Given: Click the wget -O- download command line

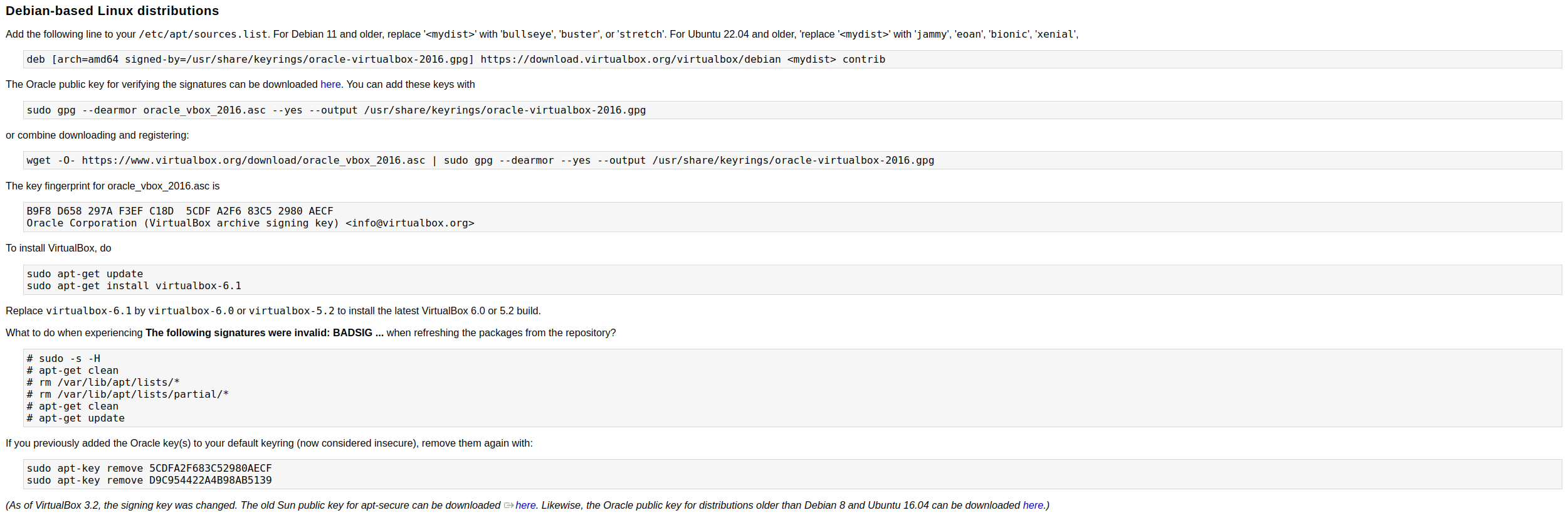Looking at the screenshot, I should pyautogui.click(x=480, y=161).
